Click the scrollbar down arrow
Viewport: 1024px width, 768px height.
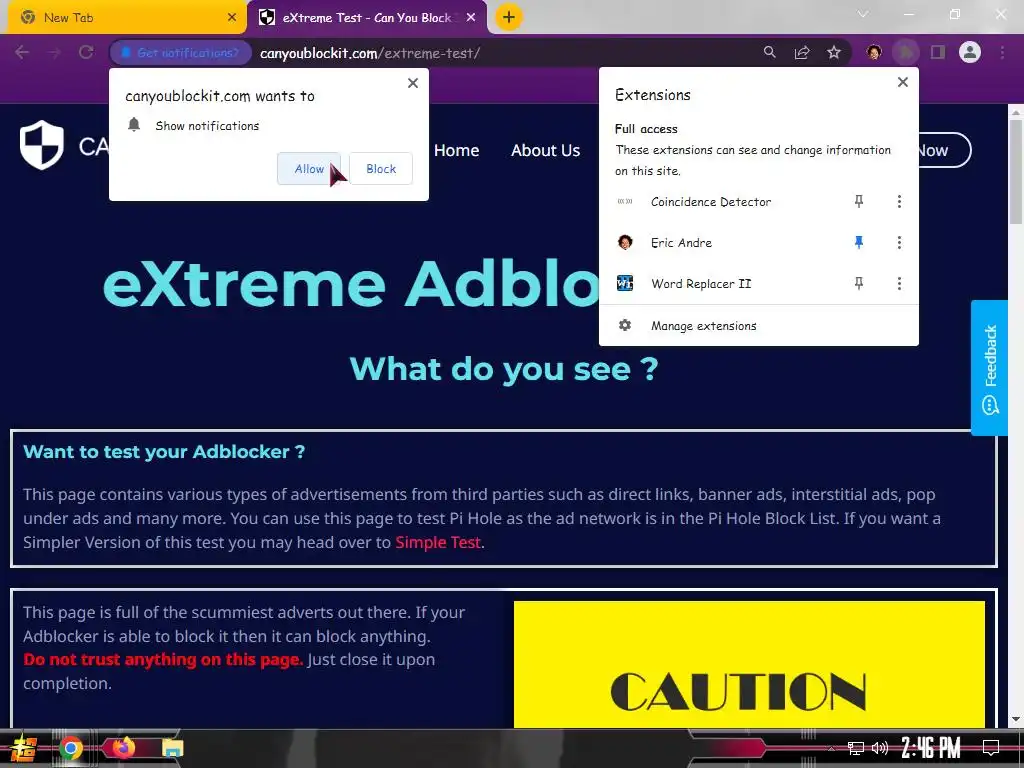pyautogui.click(x=1016, y=719)
